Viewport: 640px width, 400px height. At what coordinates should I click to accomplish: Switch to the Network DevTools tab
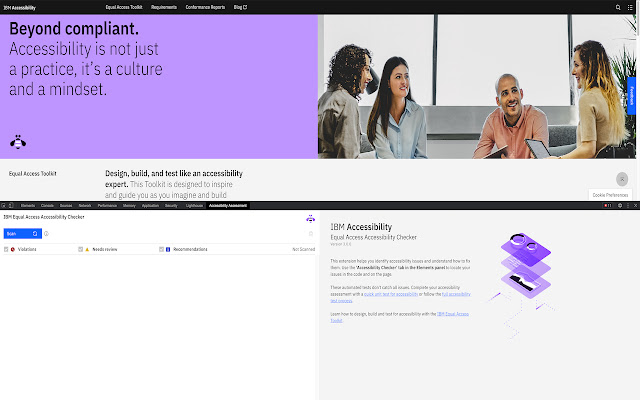[85, 205]
